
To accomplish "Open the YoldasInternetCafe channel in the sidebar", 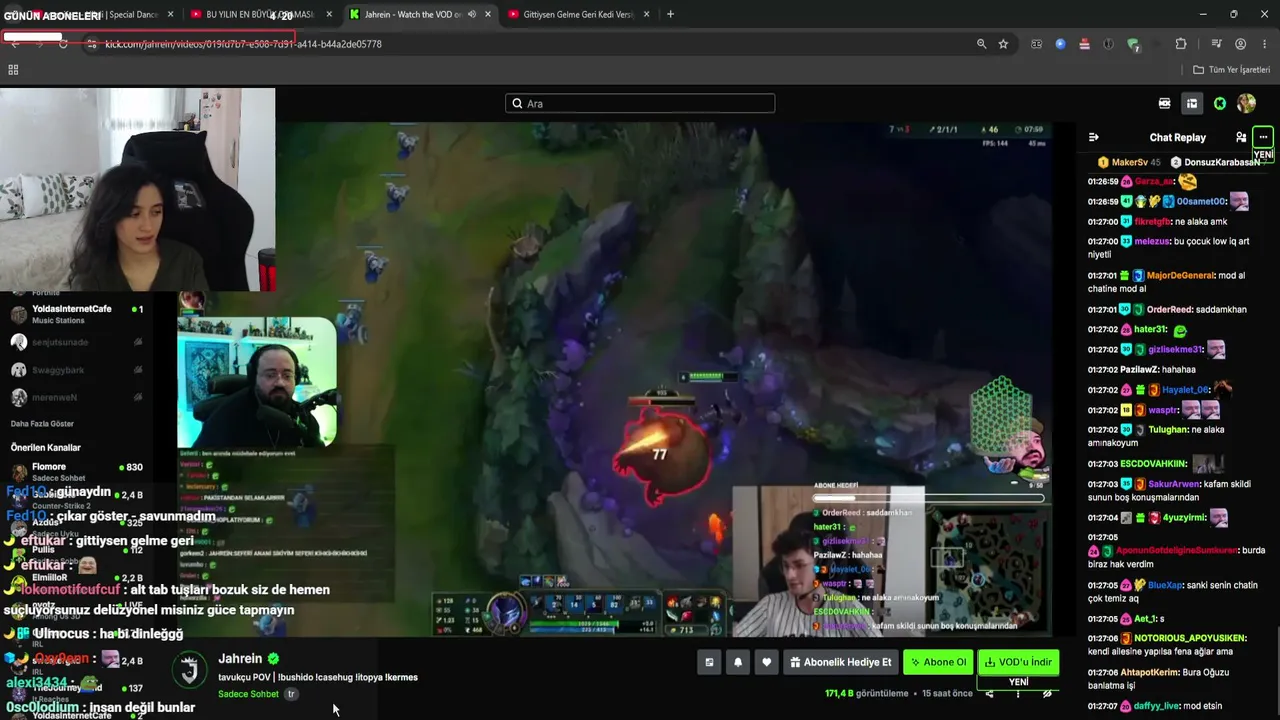I will point(76,313).
